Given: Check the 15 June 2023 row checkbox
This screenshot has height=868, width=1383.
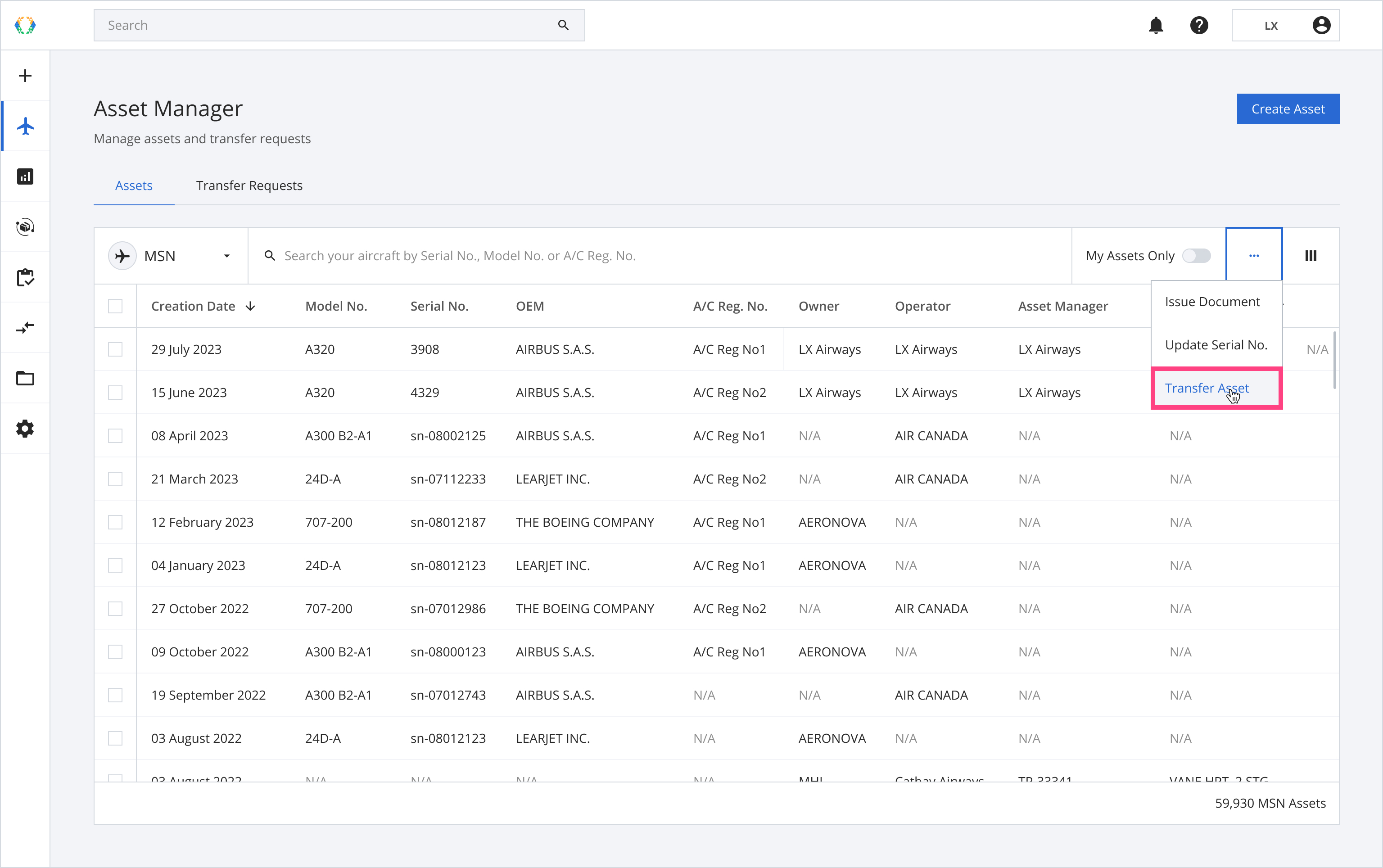Looking at the screenshot, I should pos(115,393).
